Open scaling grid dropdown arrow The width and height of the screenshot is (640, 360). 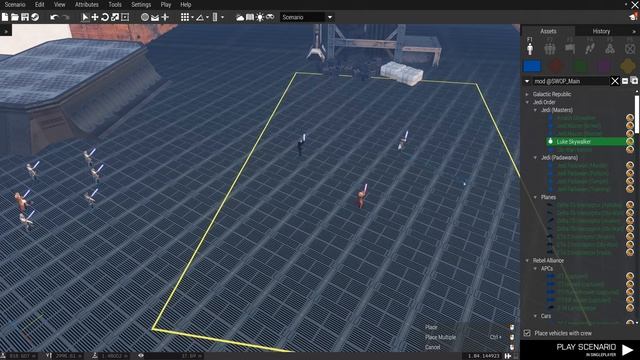222,18
